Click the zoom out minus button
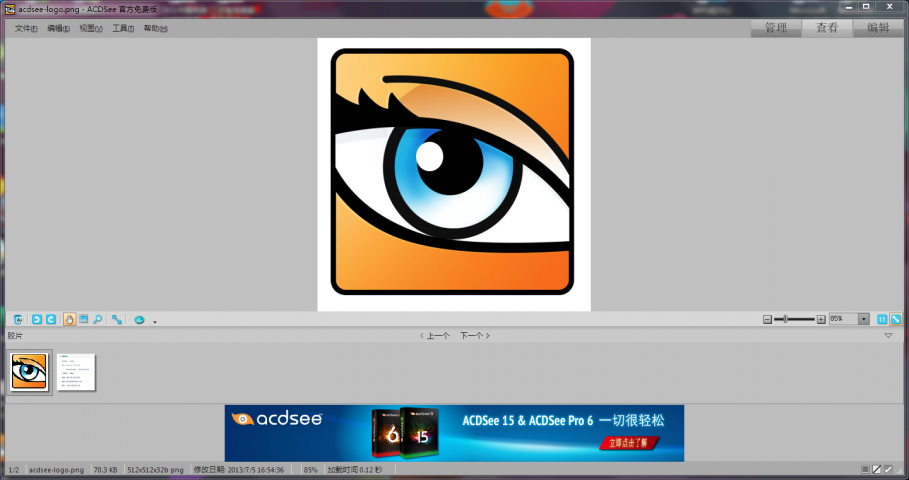 [767, 319]
